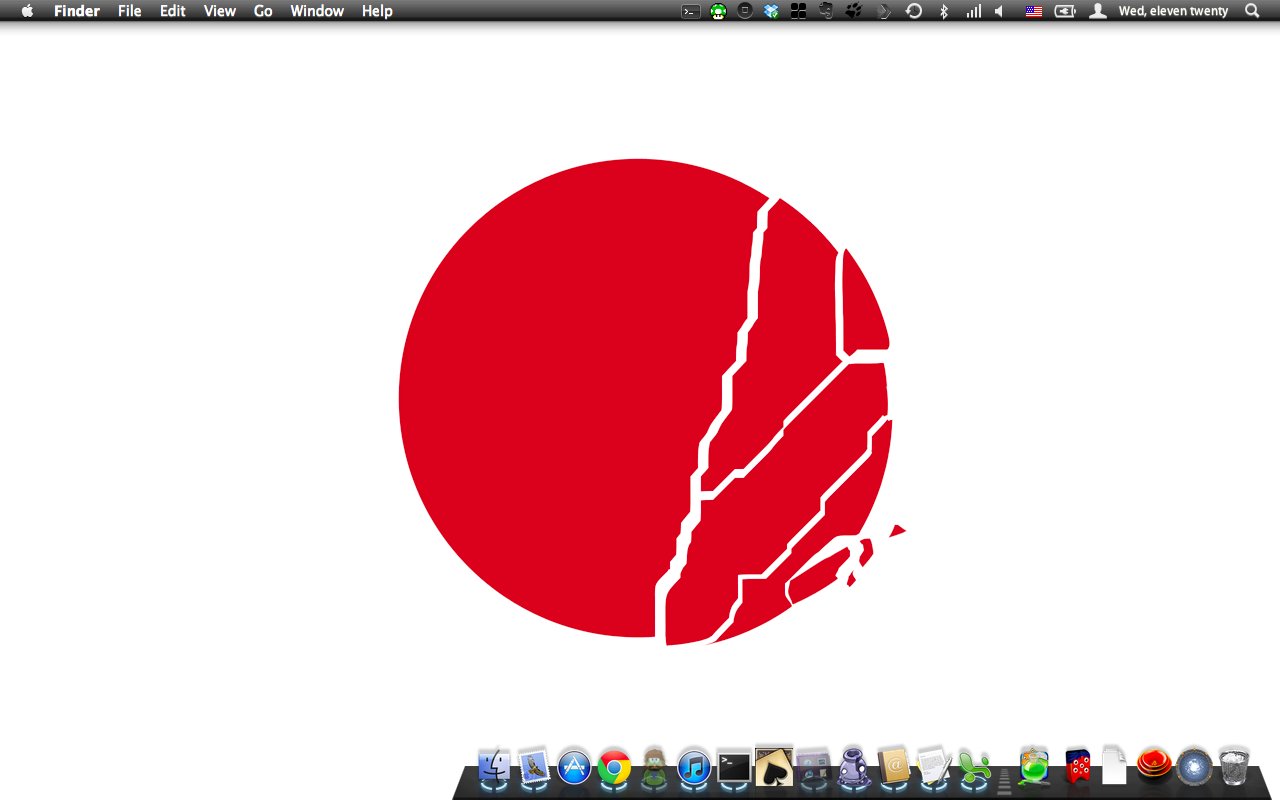The image size is (1280, 800).
Task: Open the Go menu
Action: click(x=263, y=11)
